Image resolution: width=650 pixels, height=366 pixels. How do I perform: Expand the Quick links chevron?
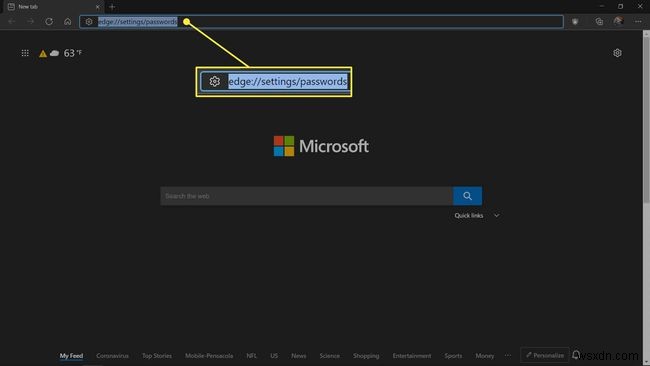pyautogui.click(x=496, y=216)
